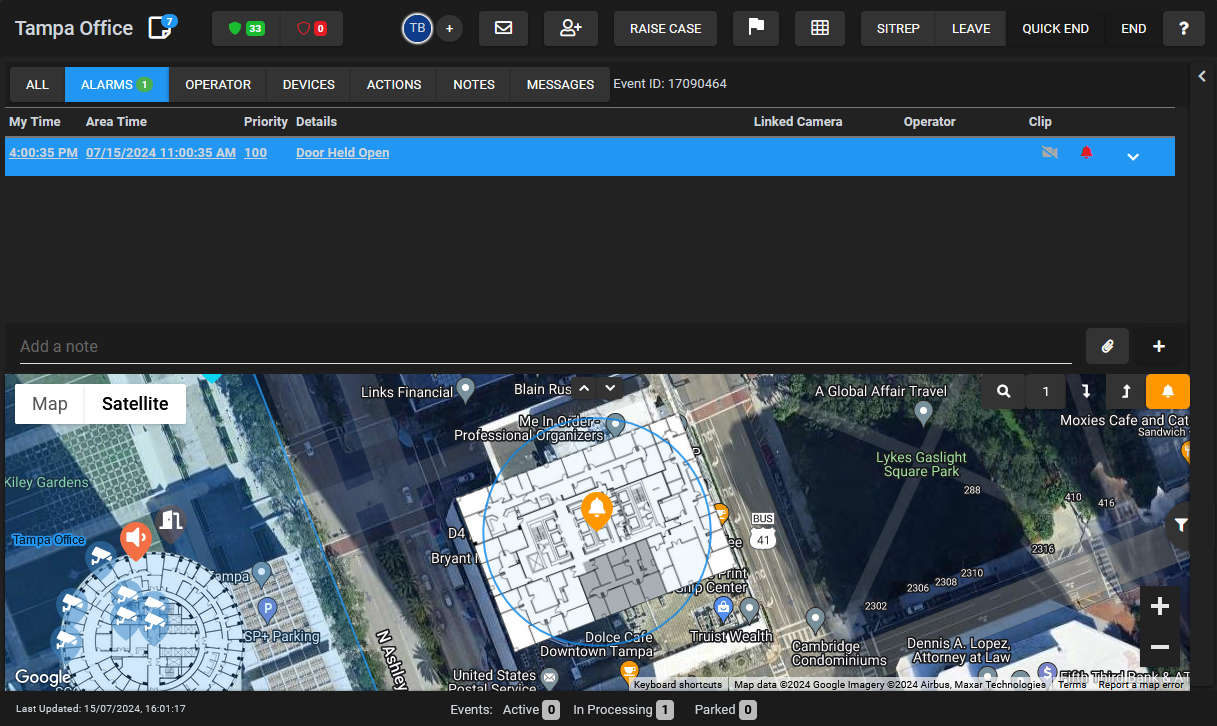This screenshot has height=726, width=1217.
Task: Add the note with the plus button
Action: (x=1159, y=346)
